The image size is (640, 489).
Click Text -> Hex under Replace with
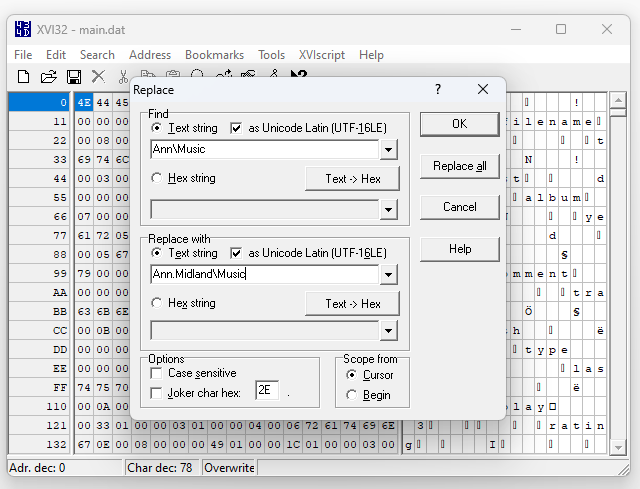click(x=353, y=304)
